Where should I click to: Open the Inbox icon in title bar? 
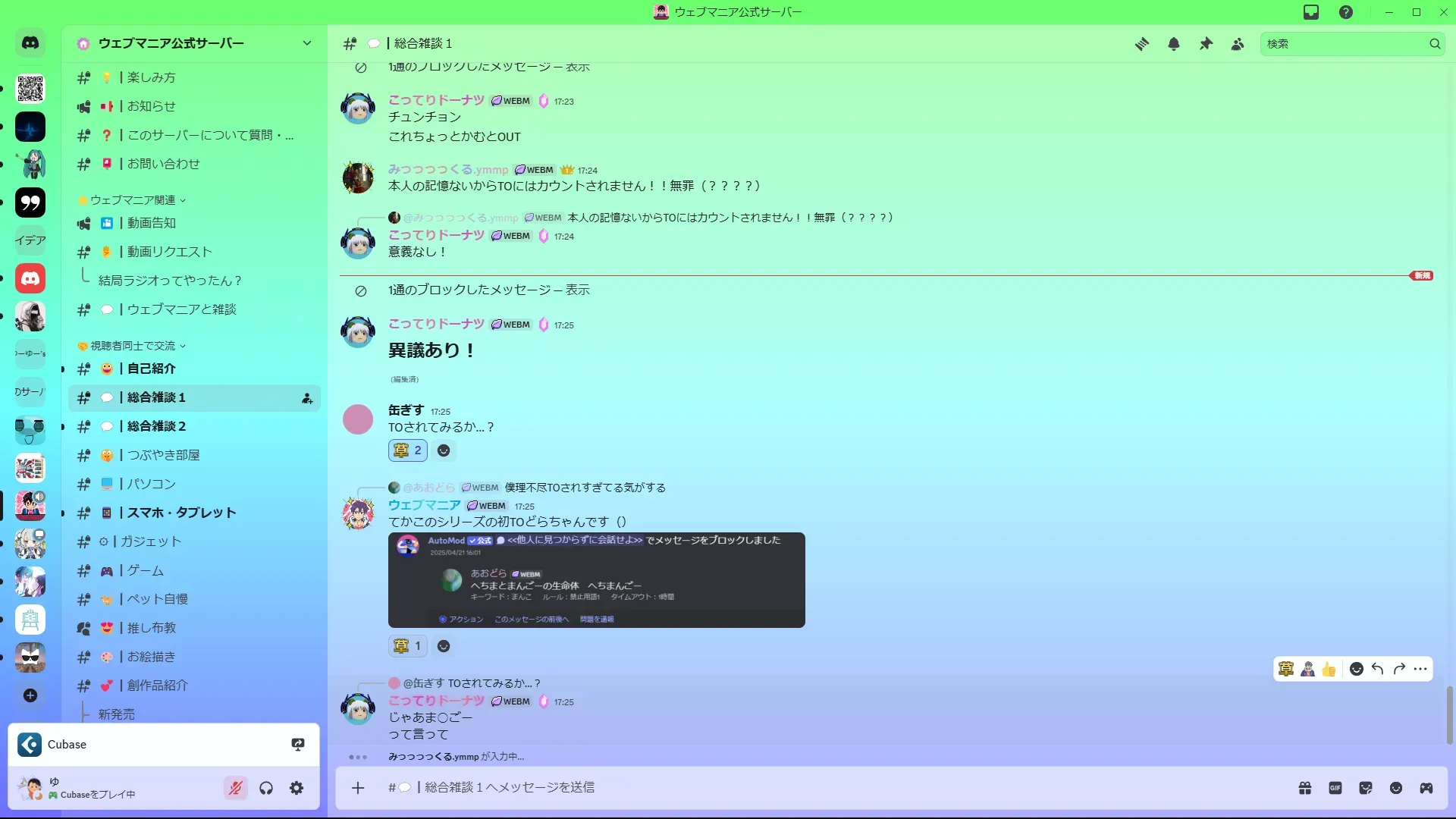click(x=1311, y=12)
